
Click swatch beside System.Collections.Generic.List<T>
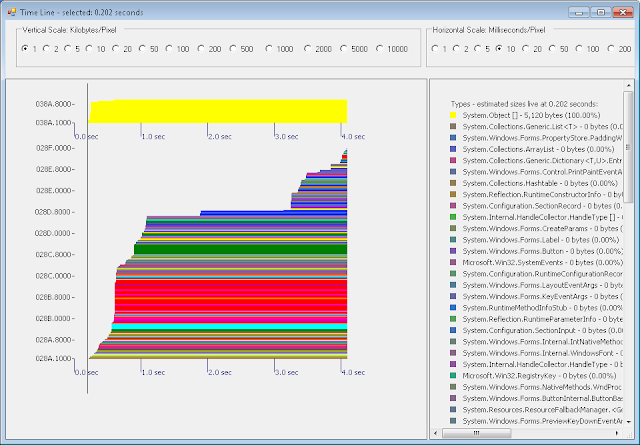click(x=453, y=127)
